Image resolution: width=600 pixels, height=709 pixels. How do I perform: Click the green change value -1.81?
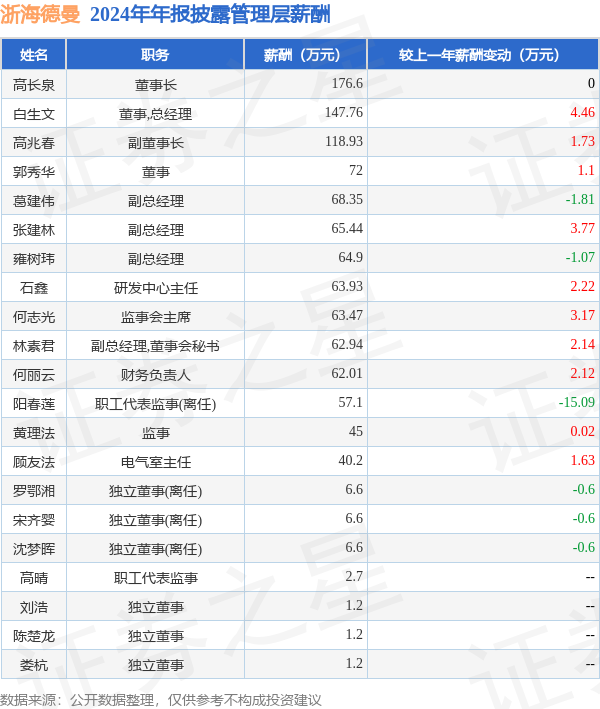(x=580, y=199)
